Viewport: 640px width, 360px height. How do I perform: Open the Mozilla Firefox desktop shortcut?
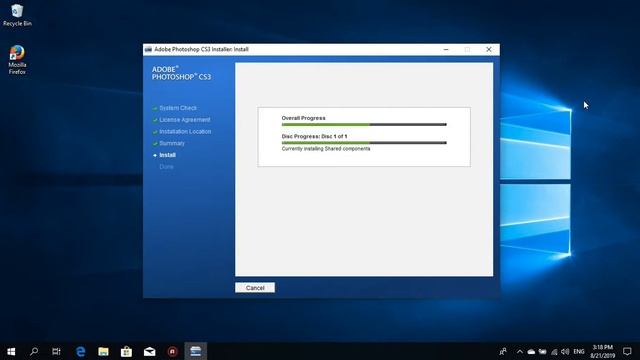[x=17, y=60]
